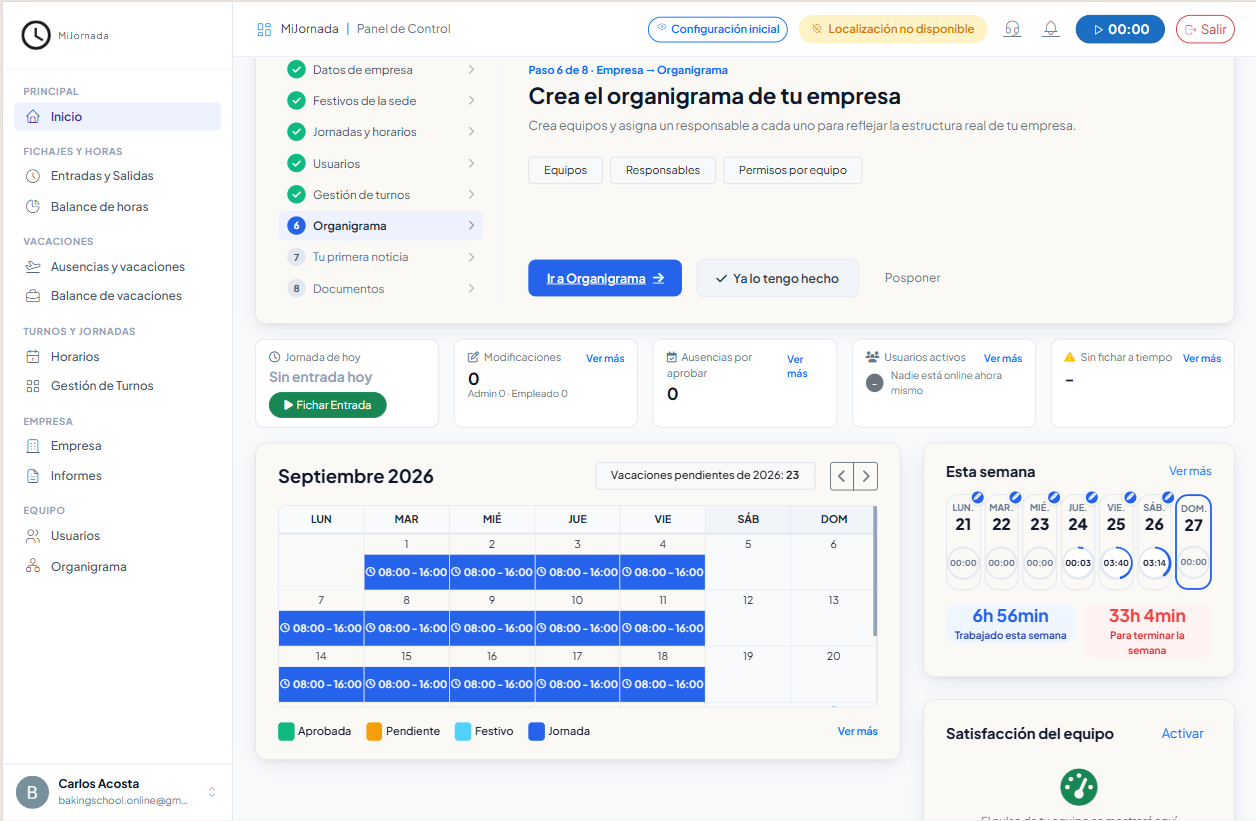1256x821 pixels.
Task: Go to Inicio in the sidebar
Action: 117,117
